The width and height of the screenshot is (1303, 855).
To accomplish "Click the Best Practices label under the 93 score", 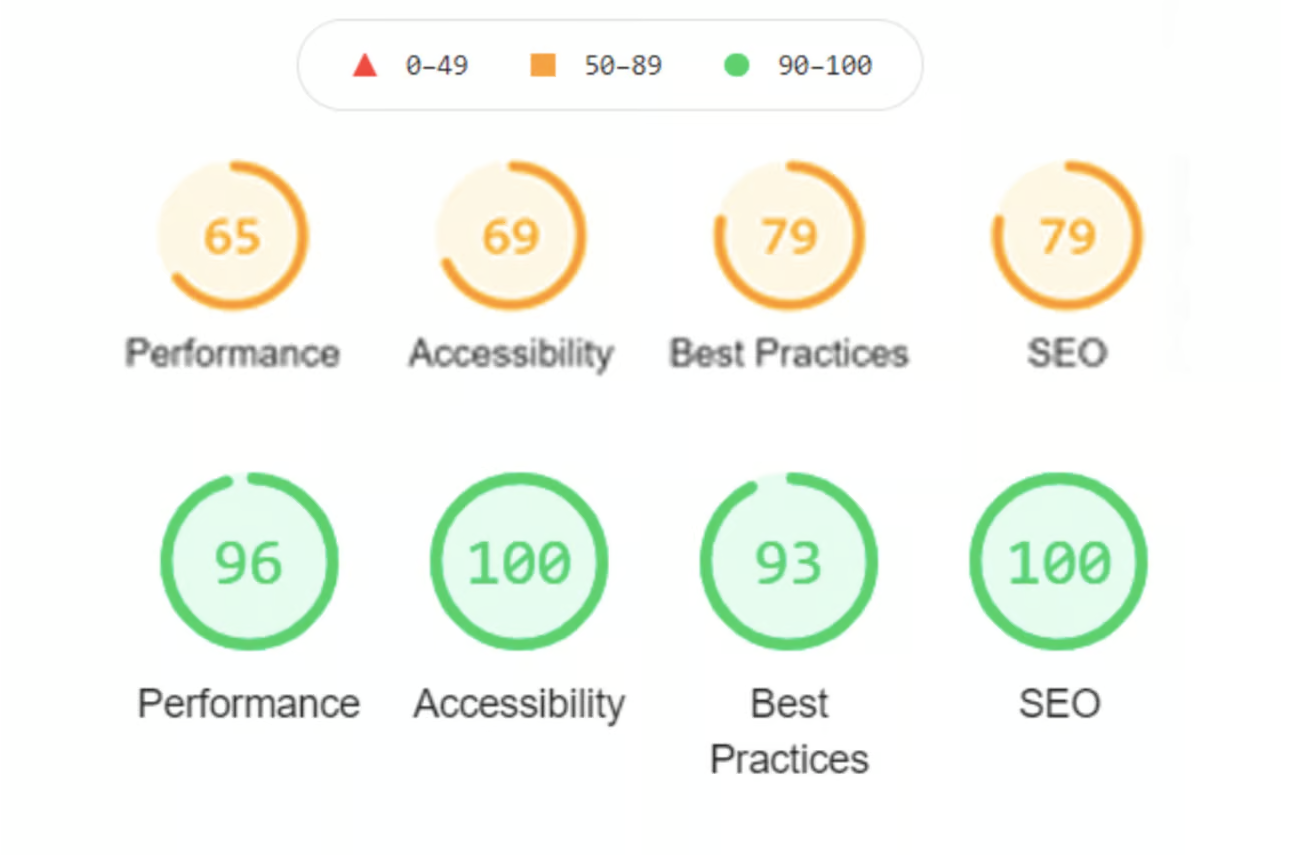I will pyautogui.click(x=789, y=731).
